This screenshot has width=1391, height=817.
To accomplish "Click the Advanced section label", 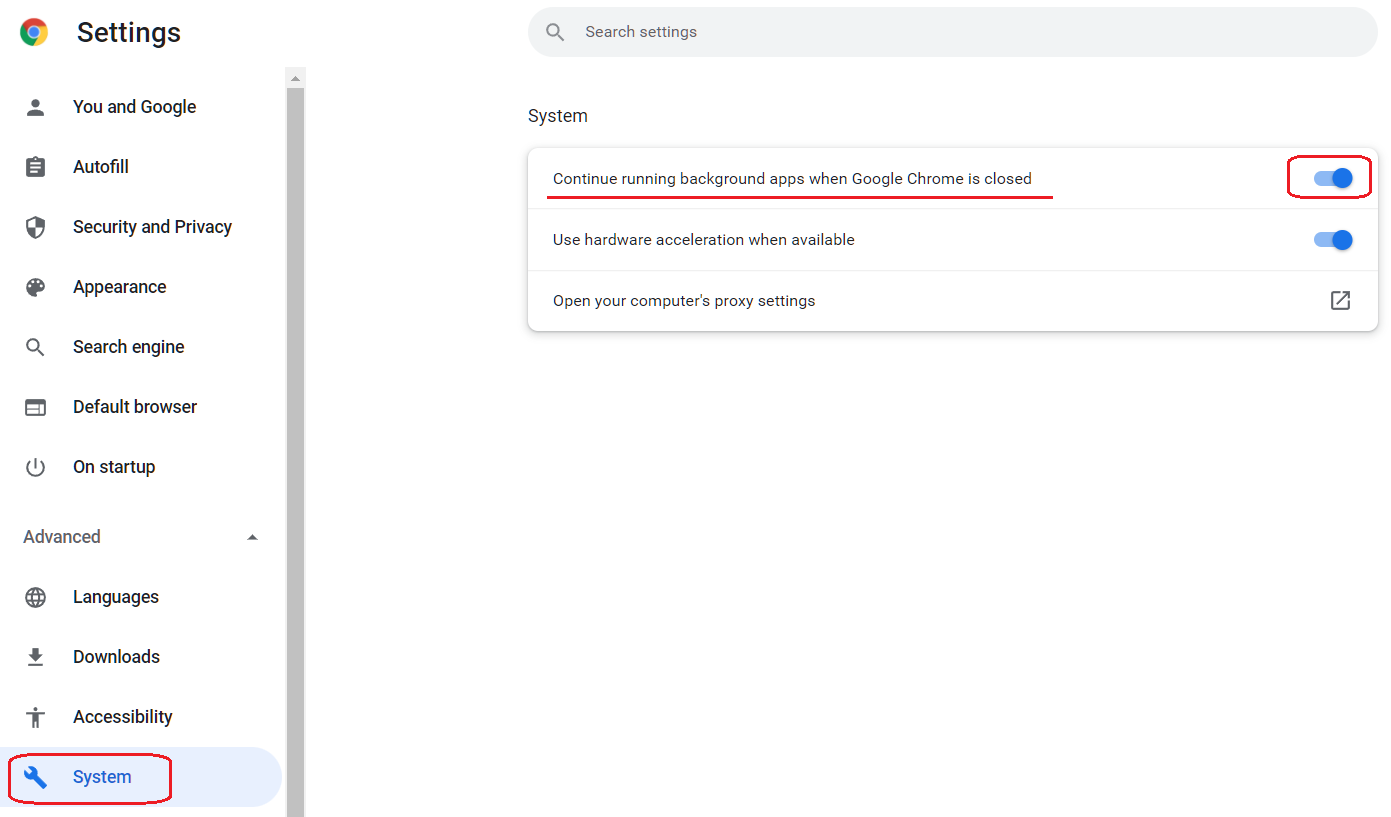I will pos(62,537).
